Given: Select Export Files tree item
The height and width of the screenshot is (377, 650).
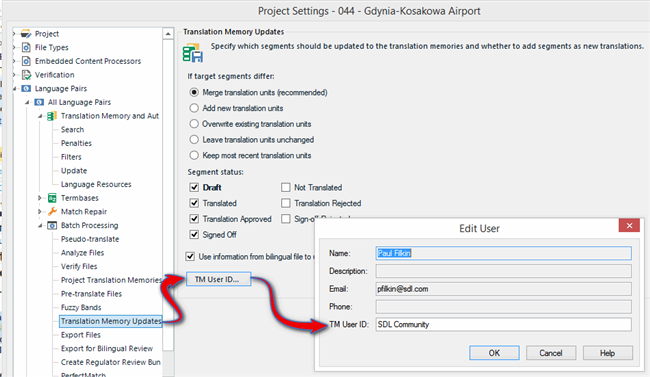Looking at the screenshot, I should 81,335.
